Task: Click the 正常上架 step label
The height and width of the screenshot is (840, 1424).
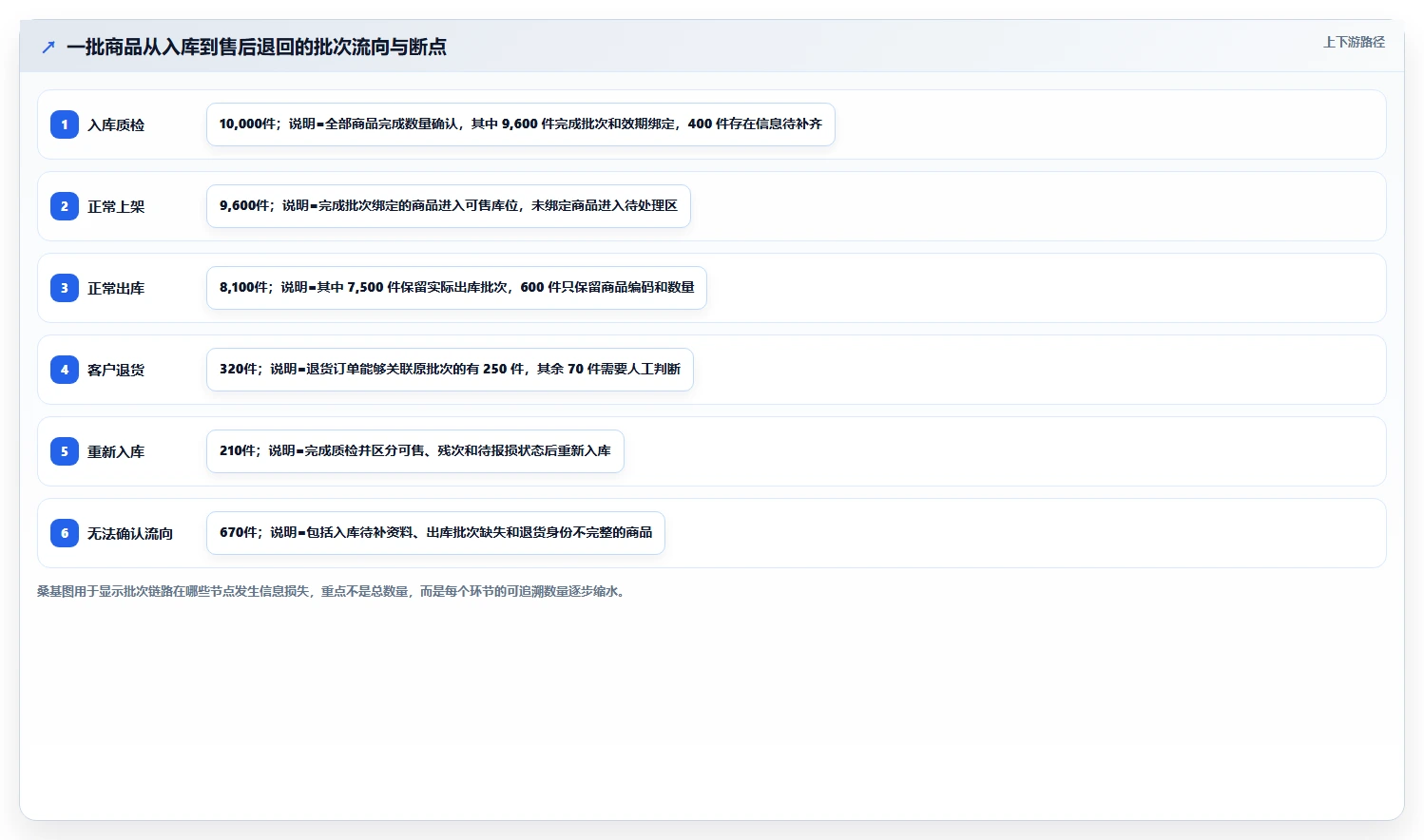Action: click(x=116, y=207)
